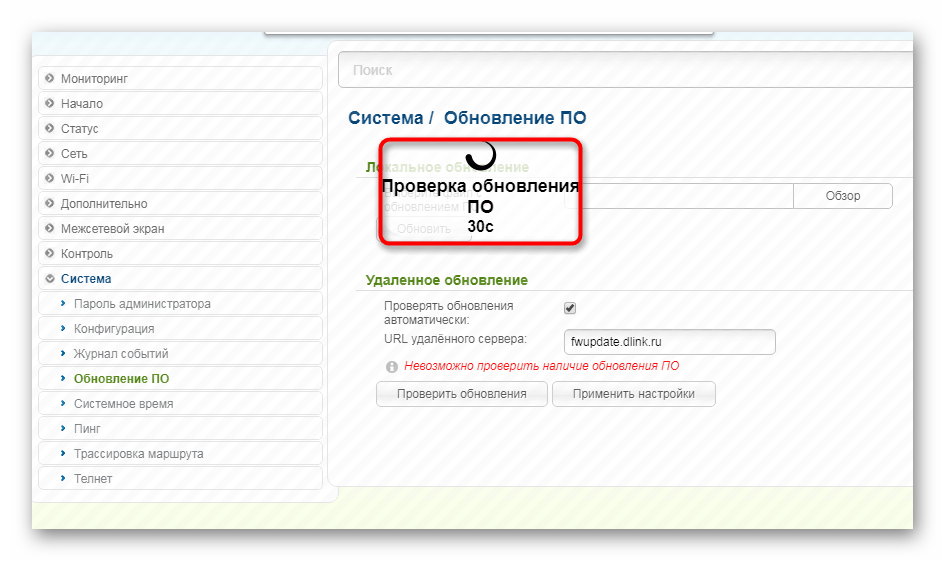
Task: Click the arrow bullet beside Пинг
Action: [63, 428]
